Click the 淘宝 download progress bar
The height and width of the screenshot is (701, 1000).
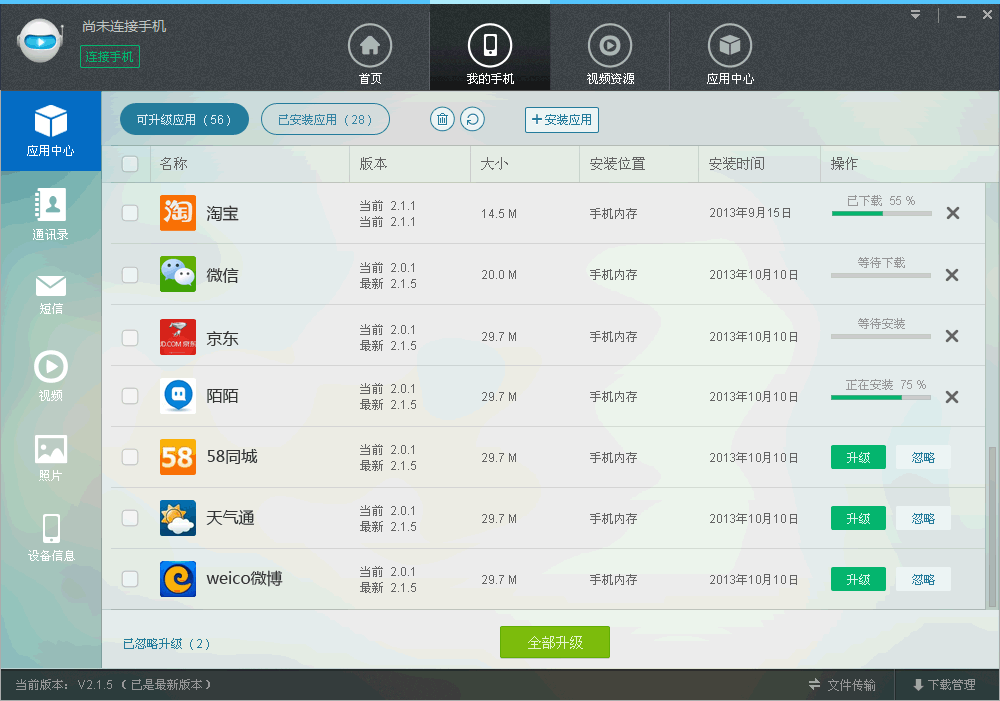point(881,213)
